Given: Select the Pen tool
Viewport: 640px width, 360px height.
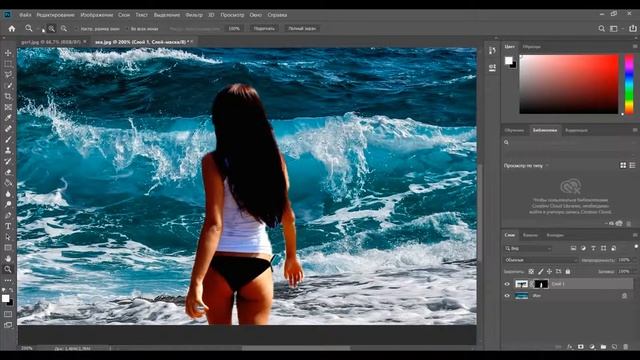Looking at the screenshot, I should pyautogui.click(x=8, y=215).
